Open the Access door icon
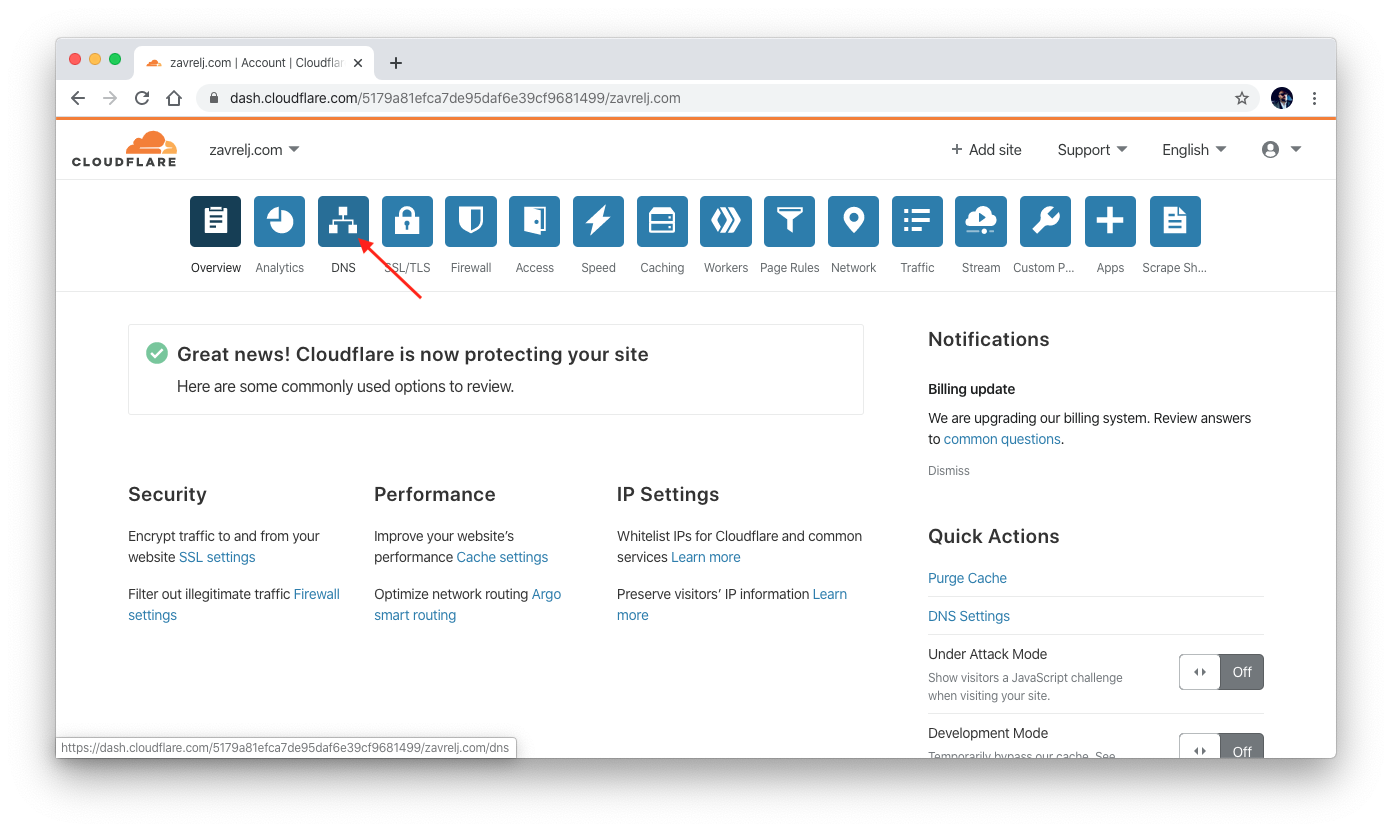This screenshot has height=832, width=1392. [x=535, y=221]
